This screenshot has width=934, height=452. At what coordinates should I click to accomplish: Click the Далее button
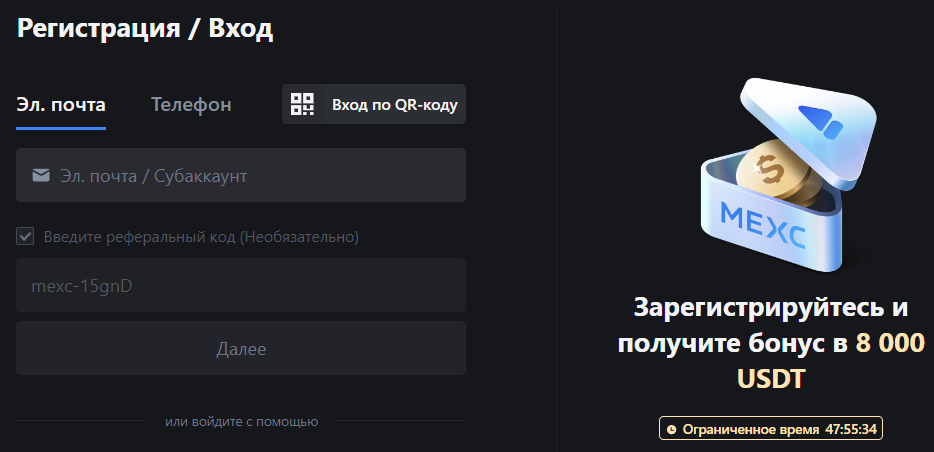241,348
